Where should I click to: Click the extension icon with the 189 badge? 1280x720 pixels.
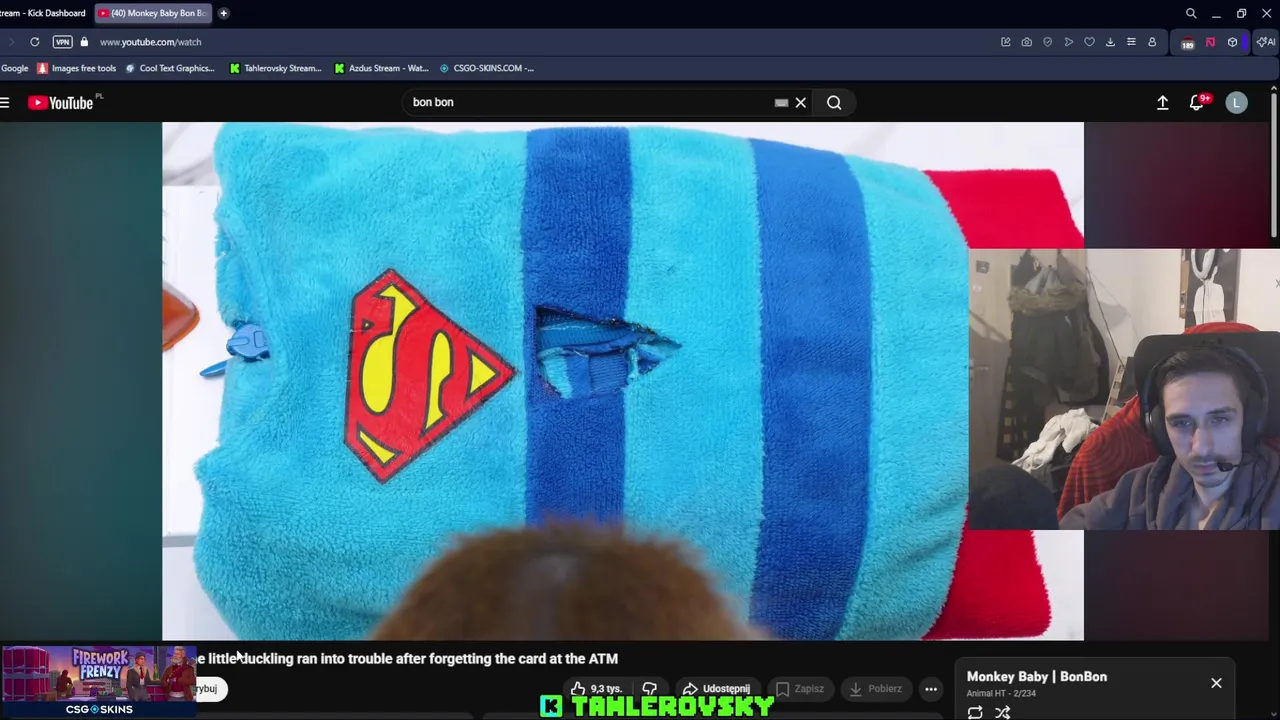[x=1188, y=43]
